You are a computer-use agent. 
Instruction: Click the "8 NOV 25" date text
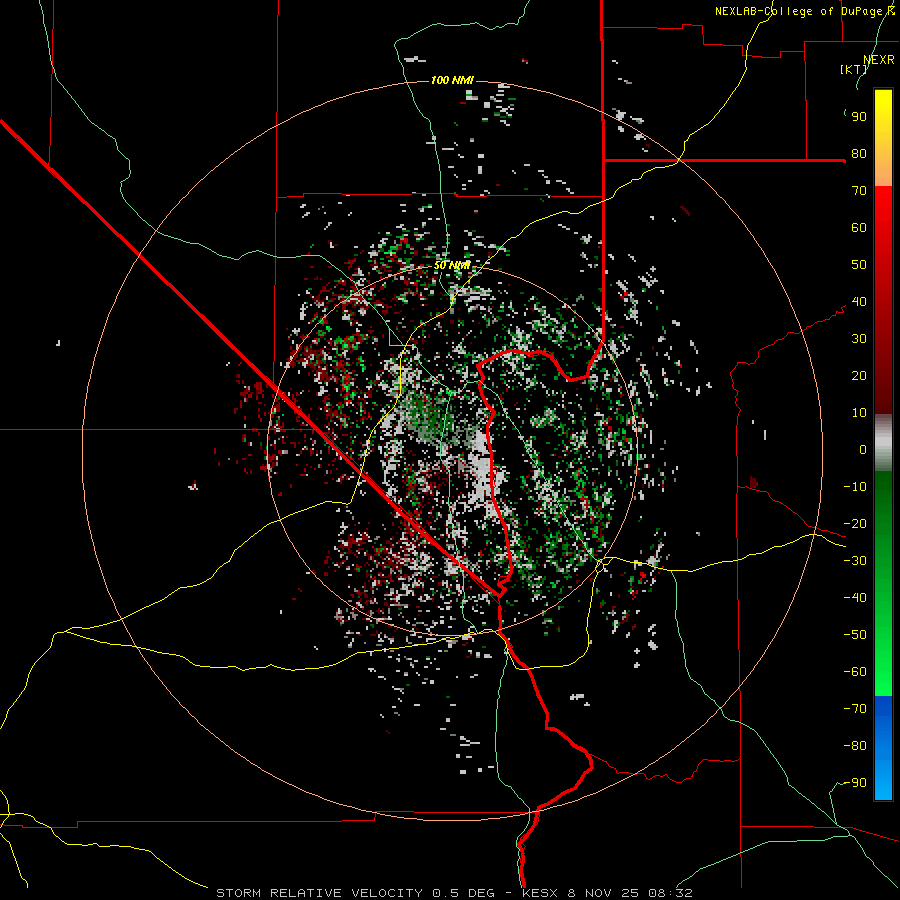click(603, 893)
